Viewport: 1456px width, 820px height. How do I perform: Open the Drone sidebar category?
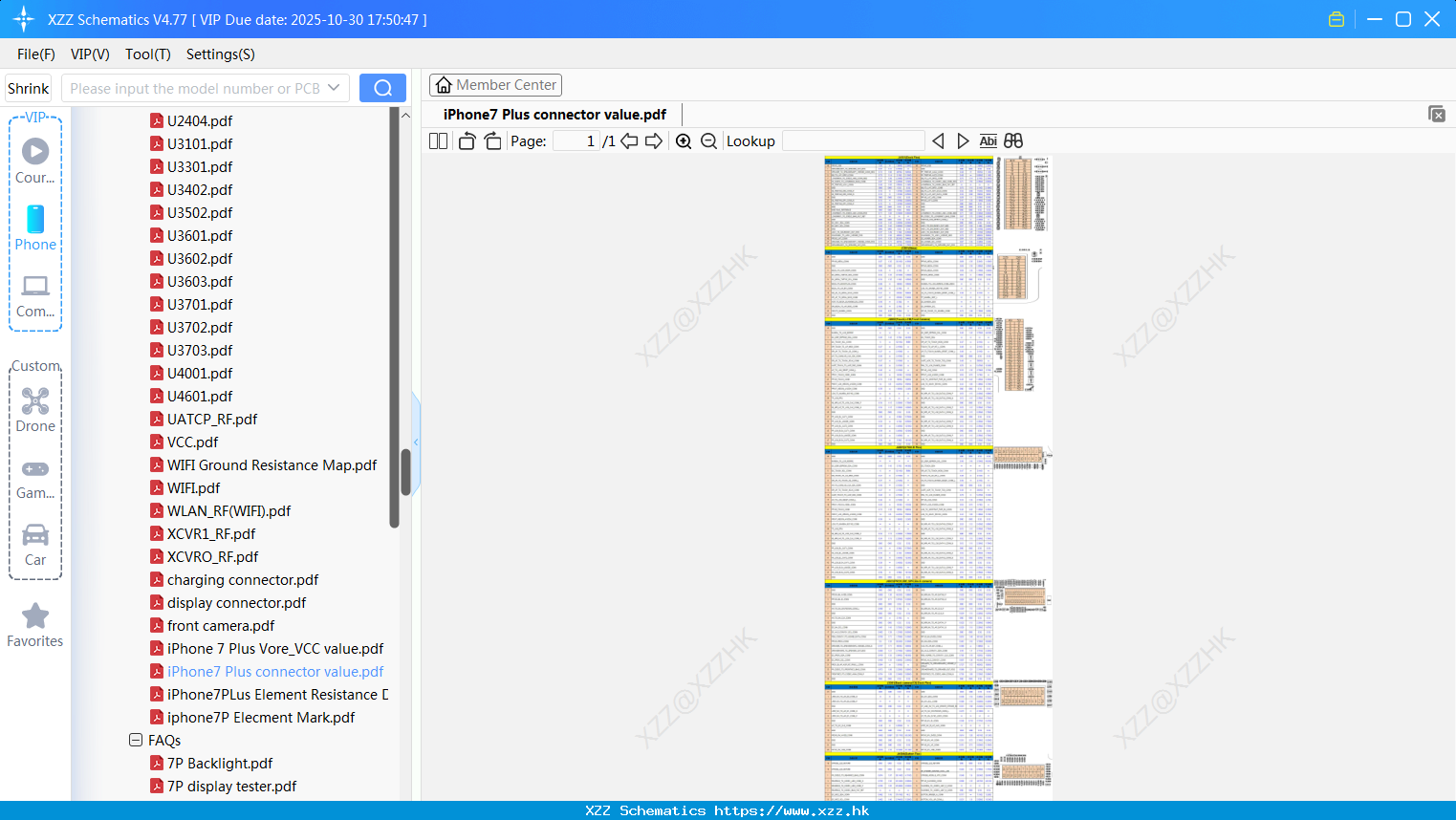click(x=35, y=410)
